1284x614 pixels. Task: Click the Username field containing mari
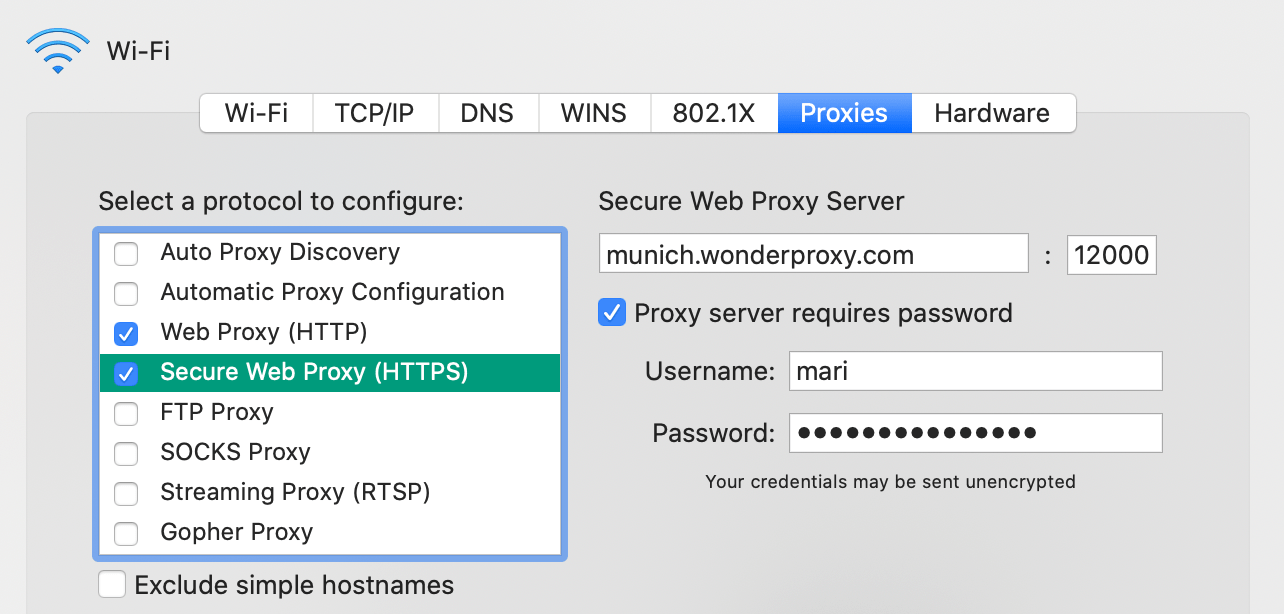(975, 371)
